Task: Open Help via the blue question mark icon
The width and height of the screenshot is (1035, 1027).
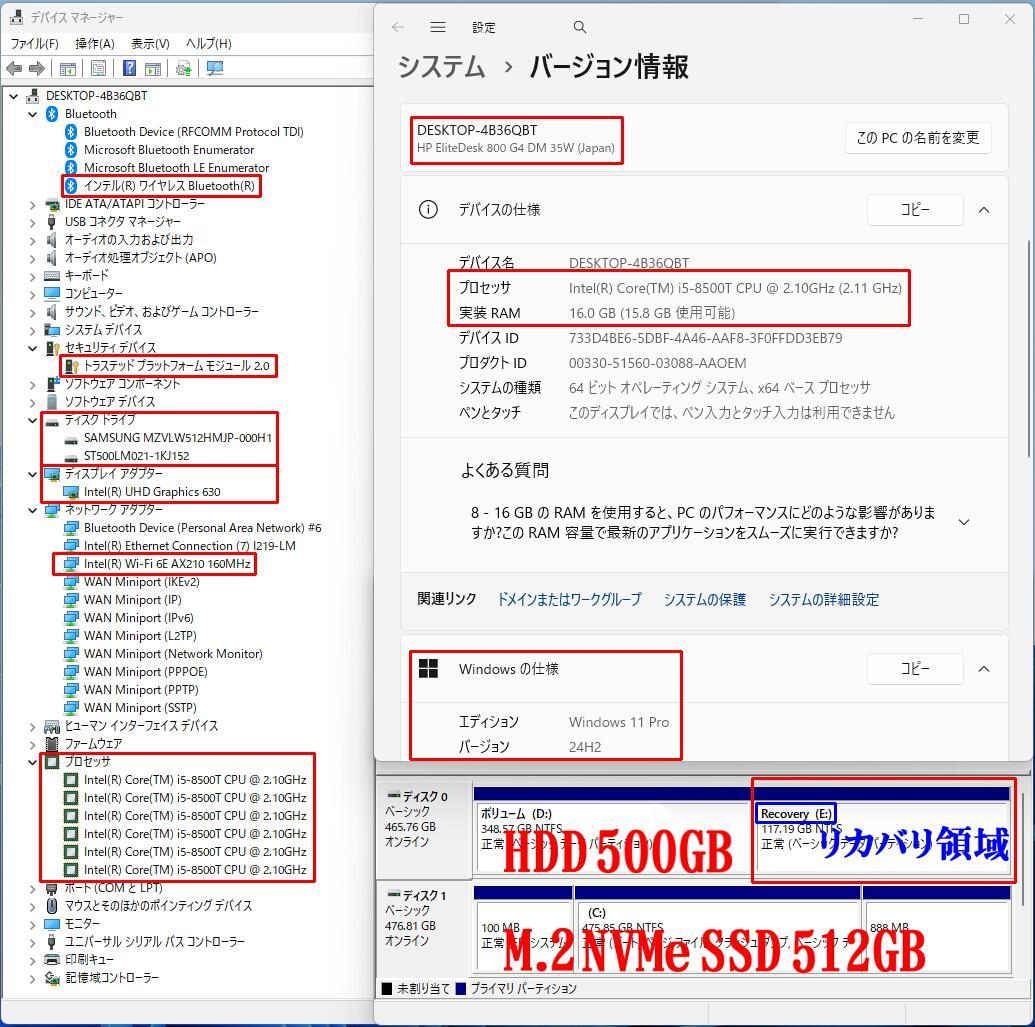Action: [128, 68]
